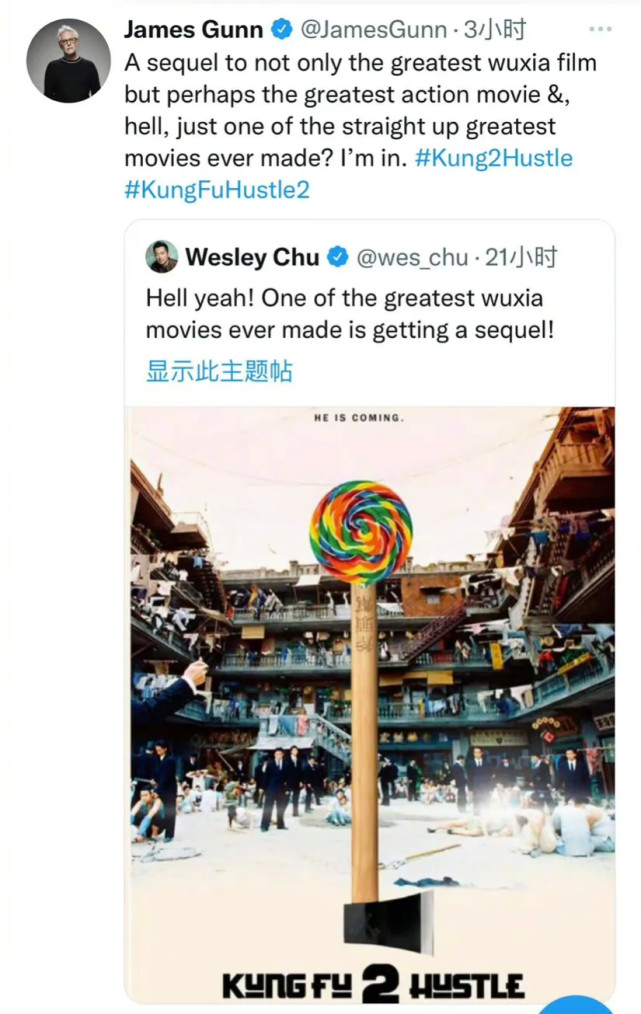Open the 3小时 tweet timestamp

495,29
